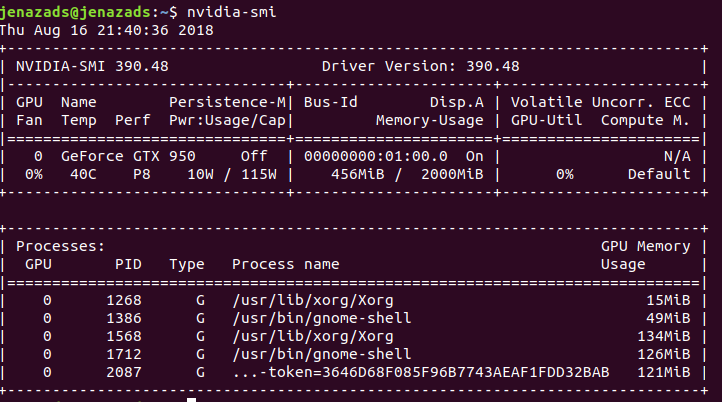Image resolution: width=722 pixels, height=402 pixels.
Task: Click the "Process name" column header
Action: click(285, 264)
